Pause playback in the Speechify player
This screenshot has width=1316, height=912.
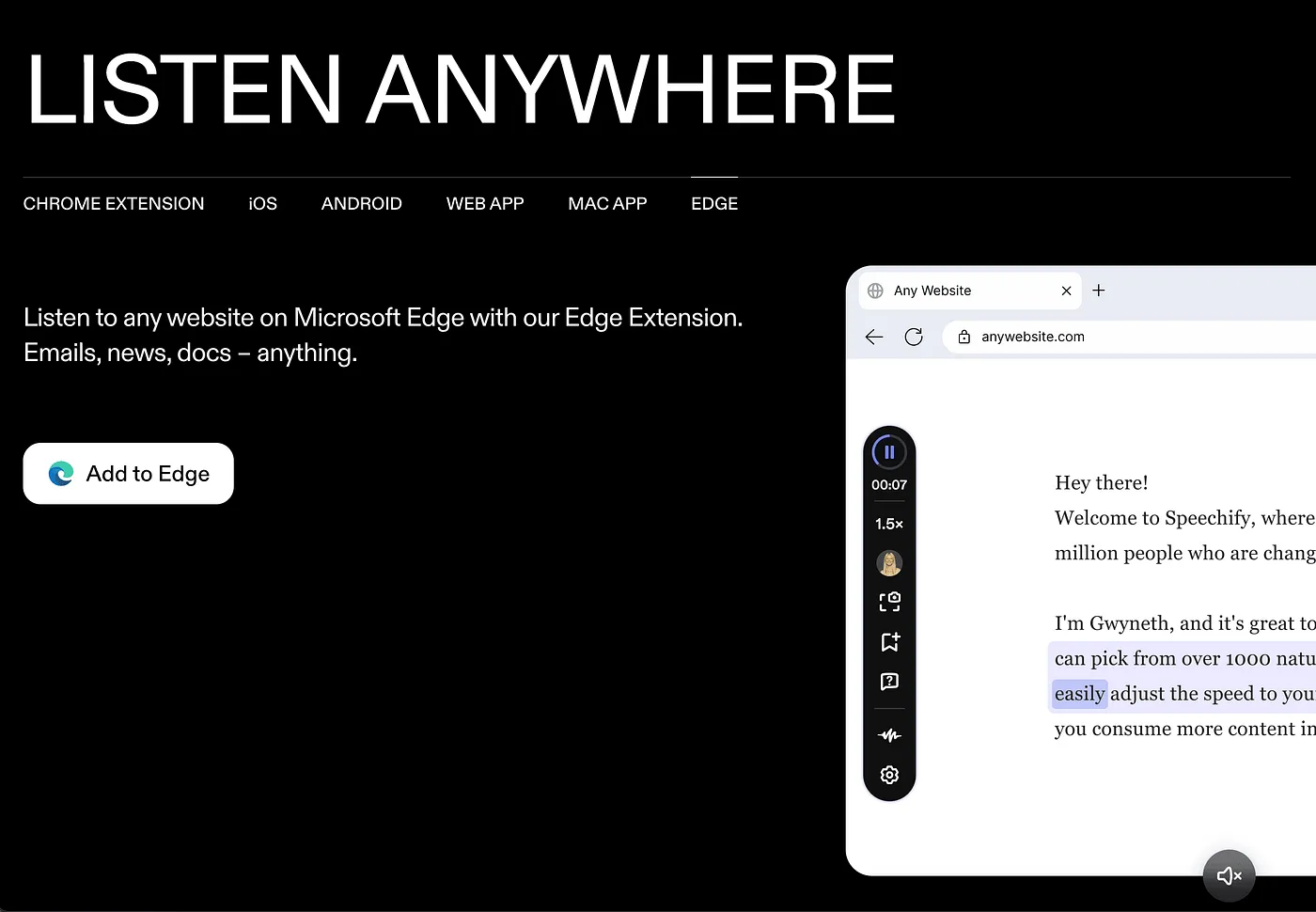coord(889,452)
